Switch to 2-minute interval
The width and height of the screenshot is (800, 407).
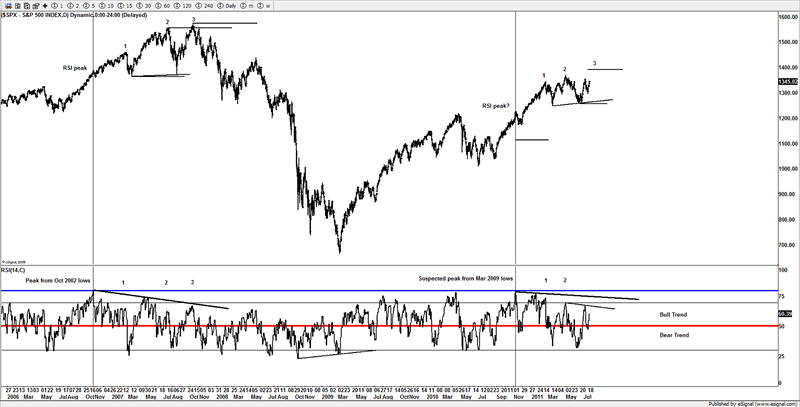73,6
